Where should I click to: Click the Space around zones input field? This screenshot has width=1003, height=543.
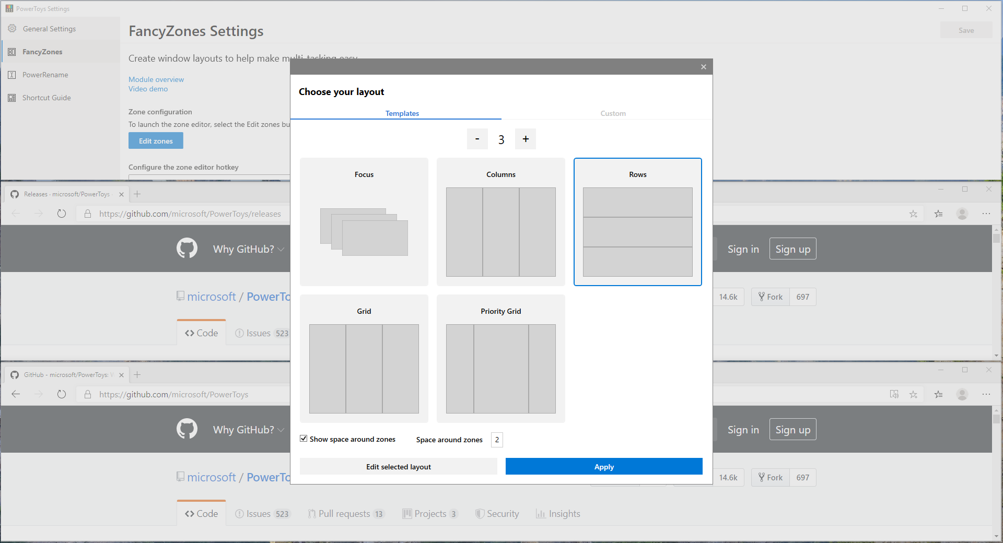pyautogui.click(x=496, y=440)
